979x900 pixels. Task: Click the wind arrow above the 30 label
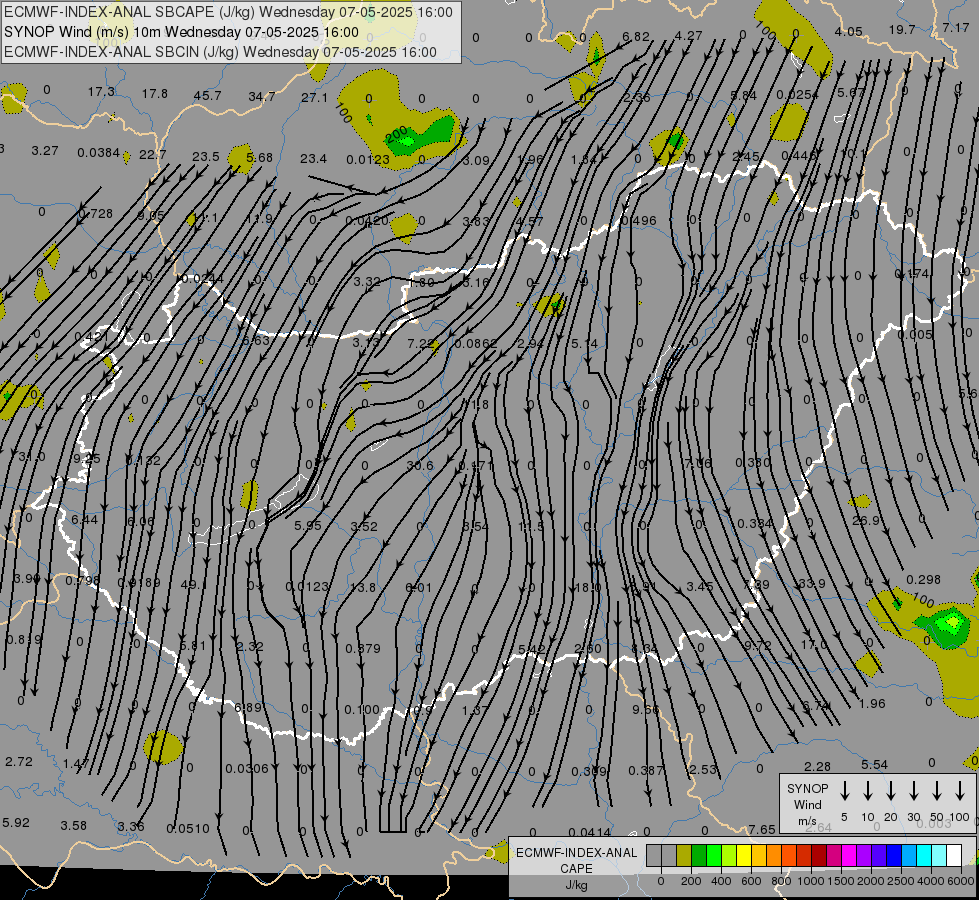point(914,791)
